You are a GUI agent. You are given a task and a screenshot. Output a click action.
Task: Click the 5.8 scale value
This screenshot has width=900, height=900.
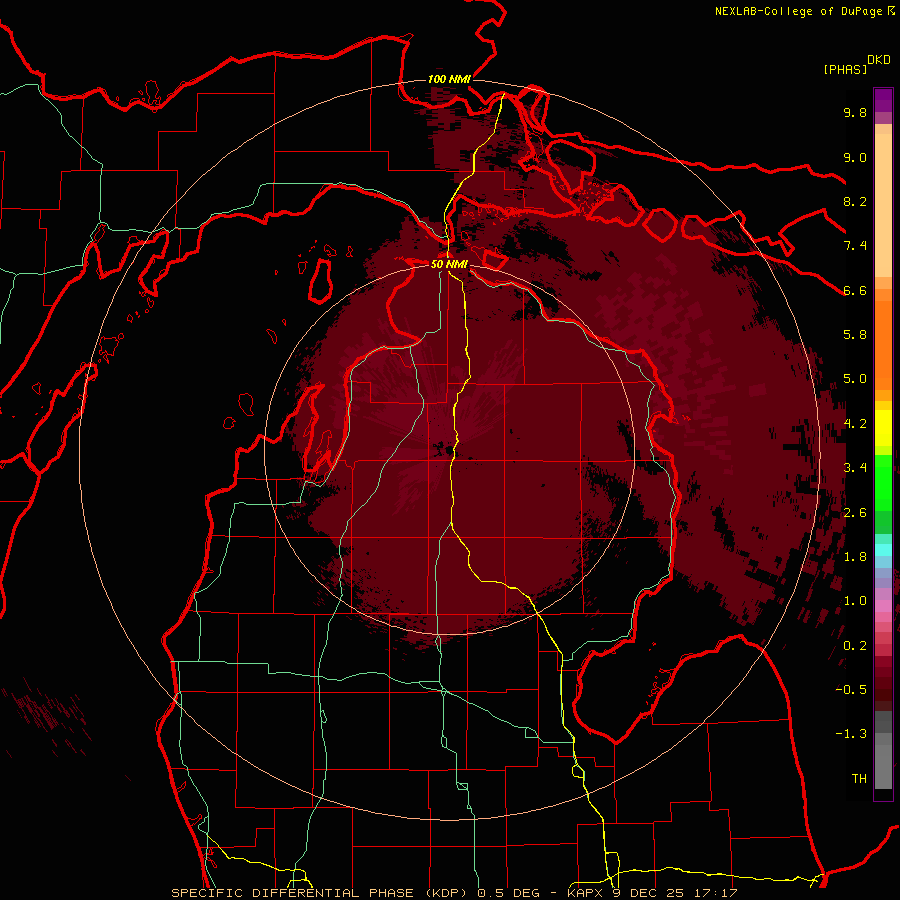point(855,335)
